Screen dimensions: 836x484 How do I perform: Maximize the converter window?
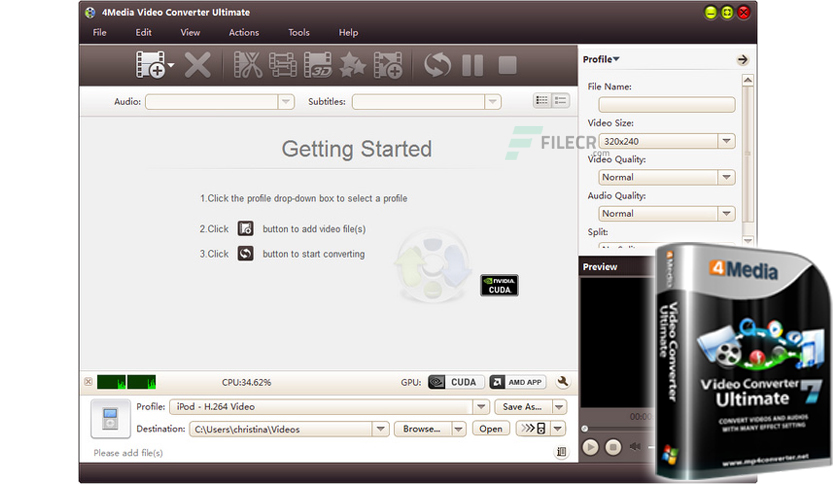pos(727,12)
